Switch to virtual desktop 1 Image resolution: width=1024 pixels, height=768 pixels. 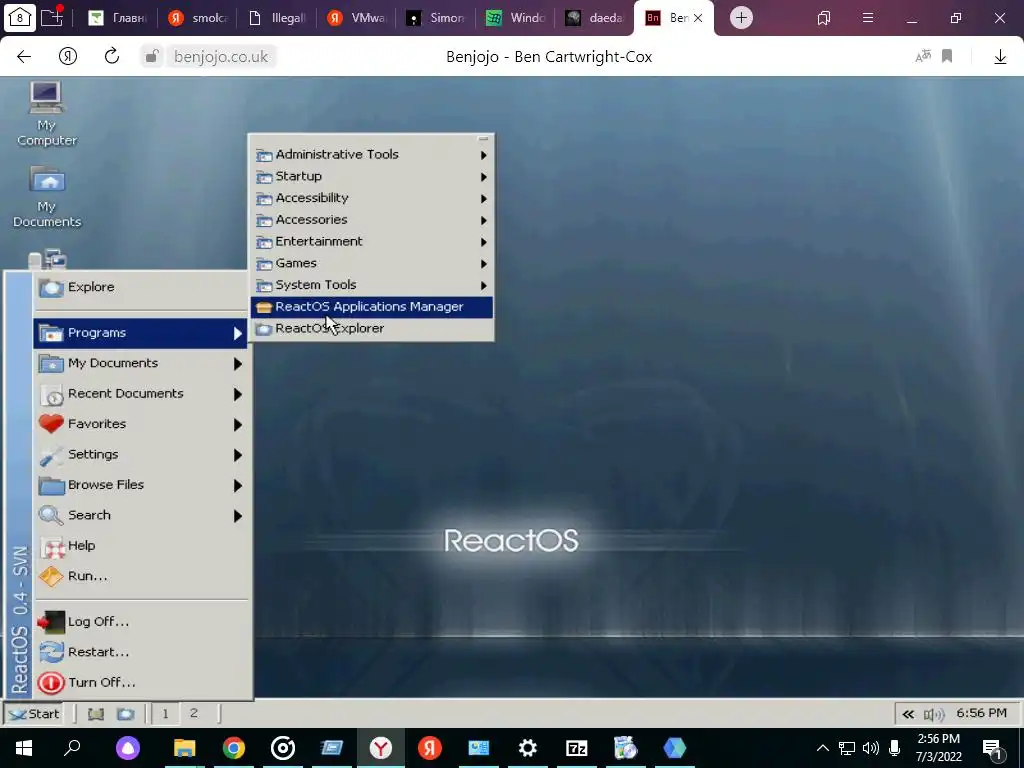165,714
